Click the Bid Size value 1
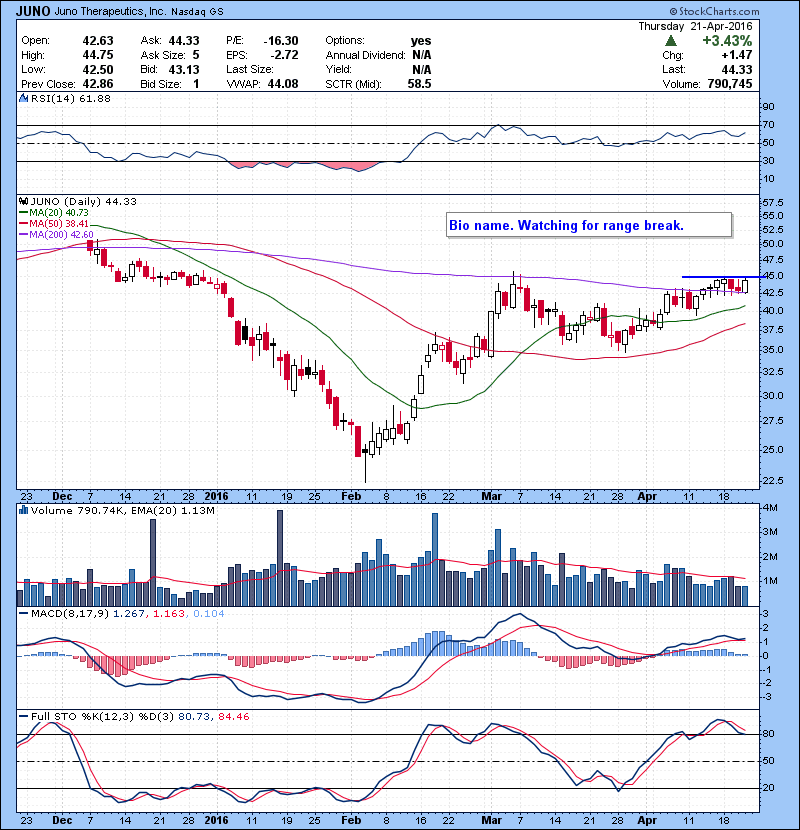800x830 pixels. click(196, 84)
